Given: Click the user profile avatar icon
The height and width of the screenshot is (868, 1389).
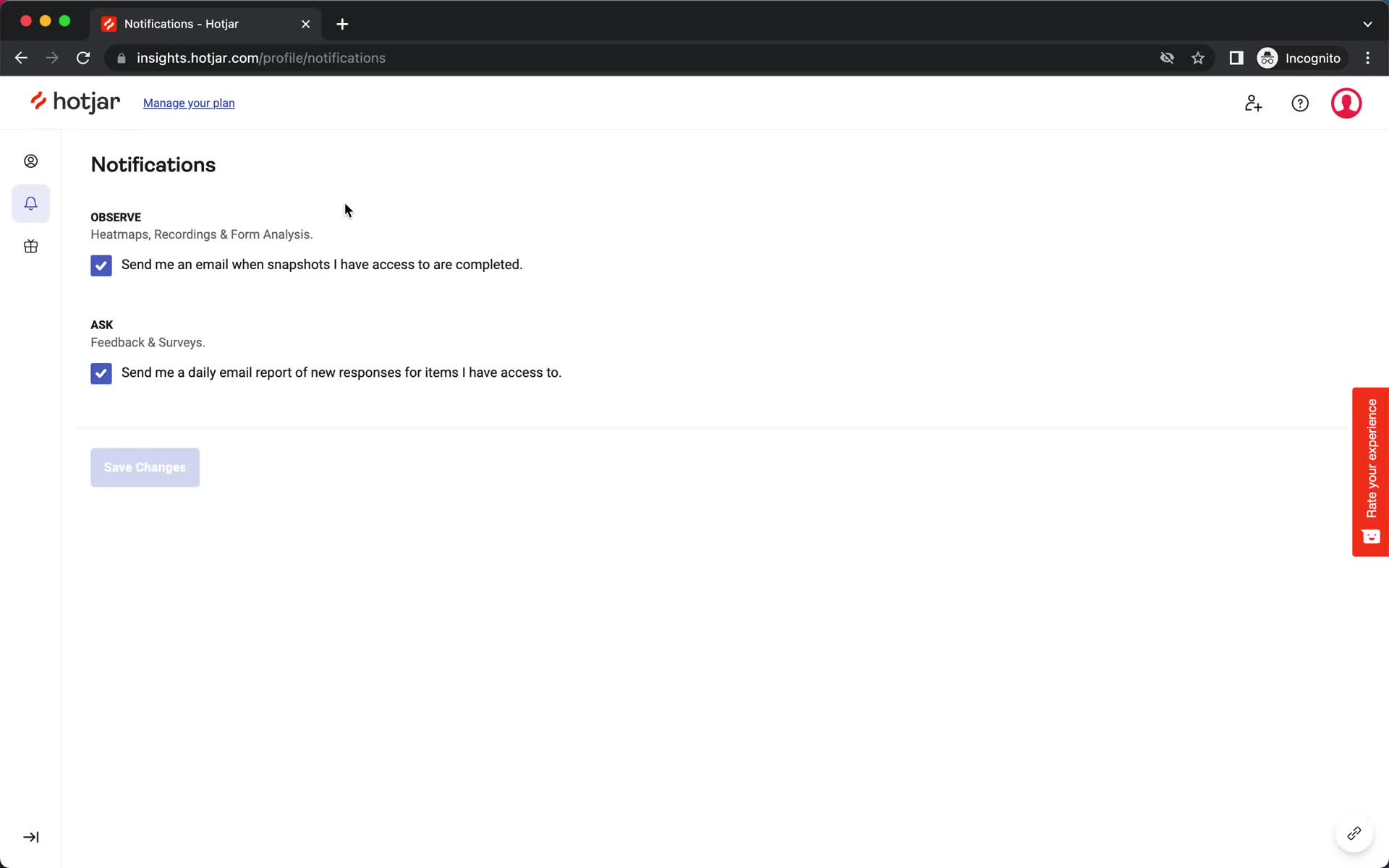Looking at the screenshot, I should [x=1347, y=103].
